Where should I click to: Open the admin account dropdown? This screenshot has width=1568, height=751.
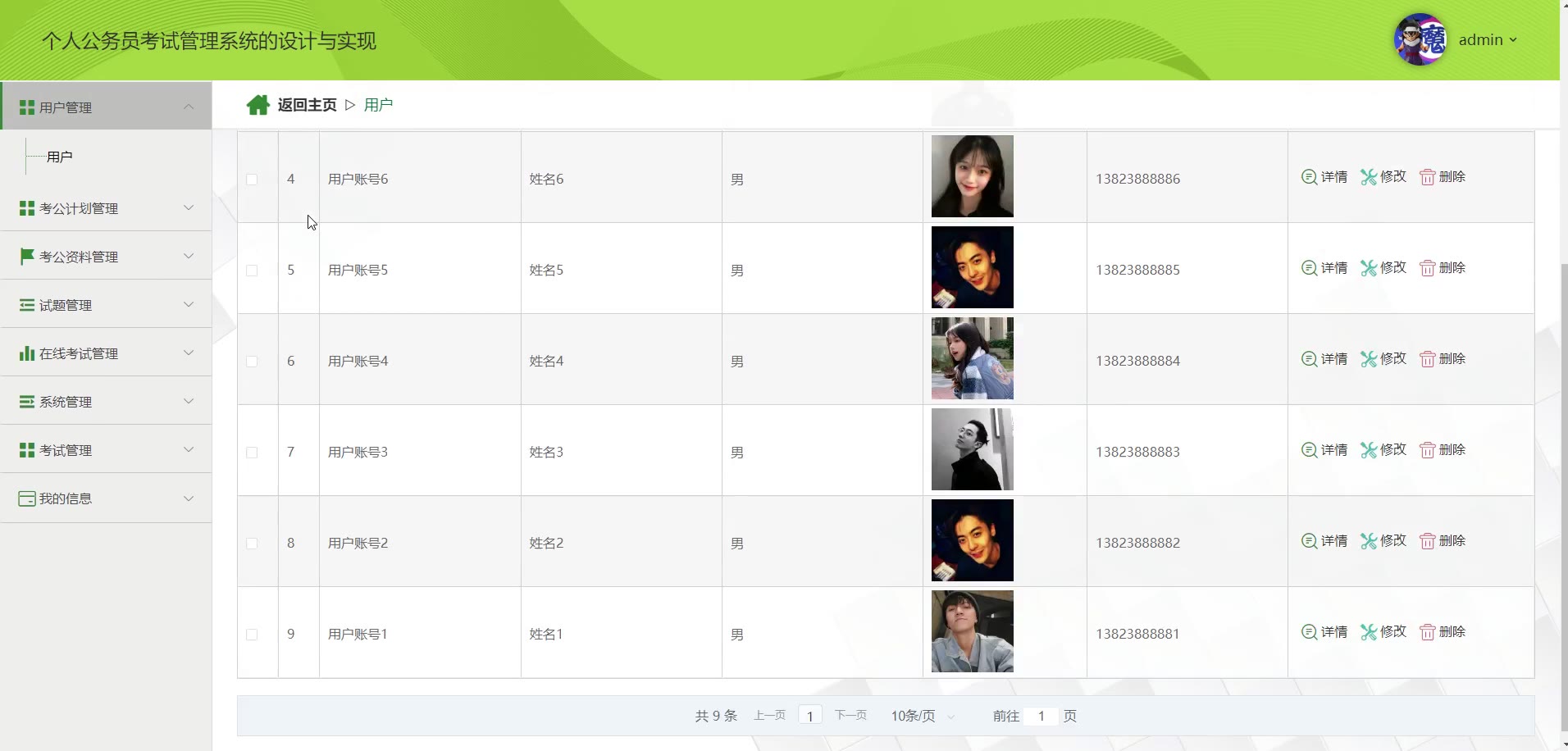coord(1488,39)
